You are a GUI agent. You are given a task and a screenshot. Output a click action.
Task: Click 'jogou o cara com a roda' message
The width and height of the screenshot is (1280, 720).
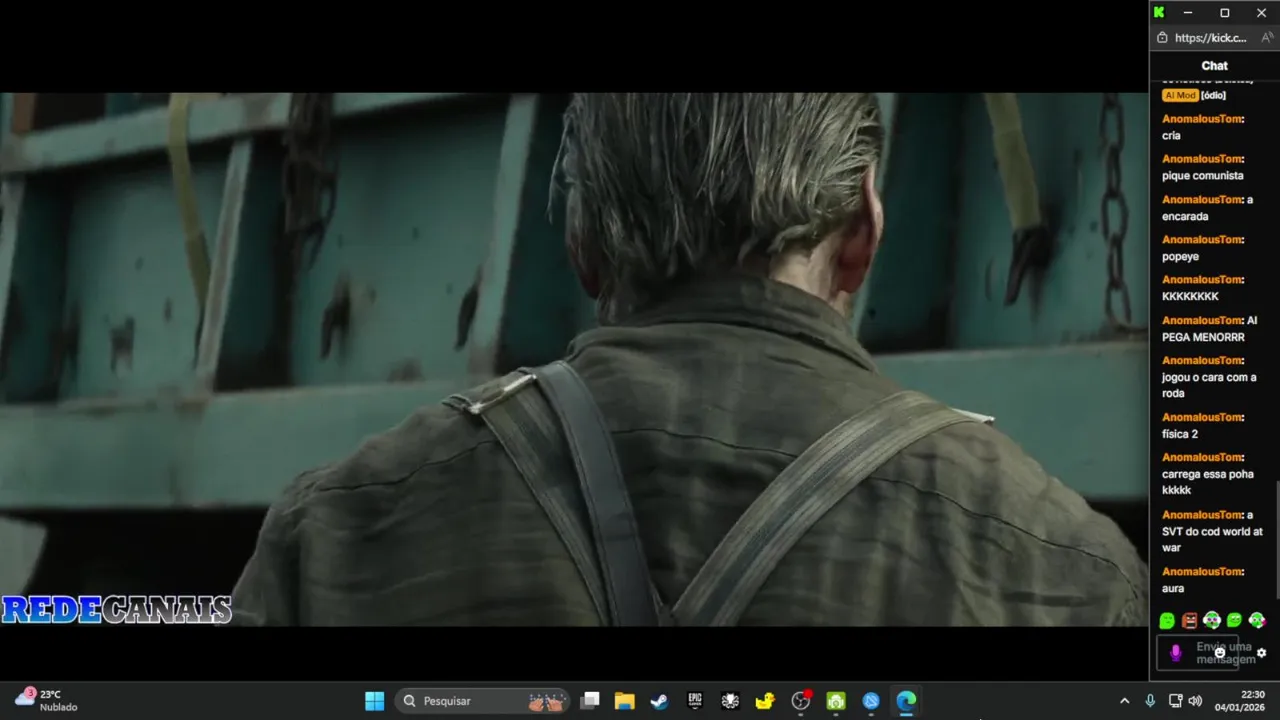pos(1209,385)
